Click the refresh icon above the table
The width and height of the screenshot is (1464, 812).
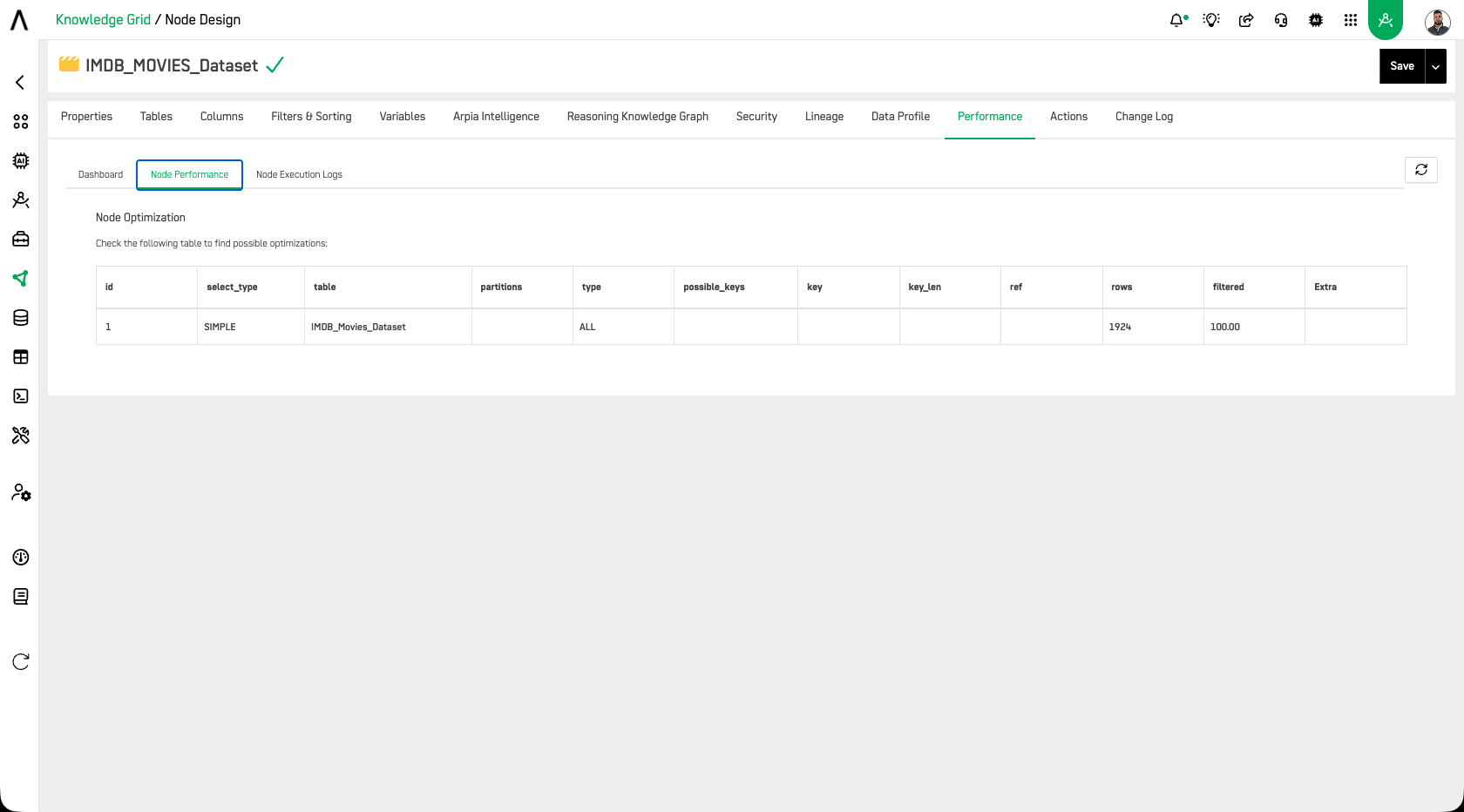tap(1421, 170)
